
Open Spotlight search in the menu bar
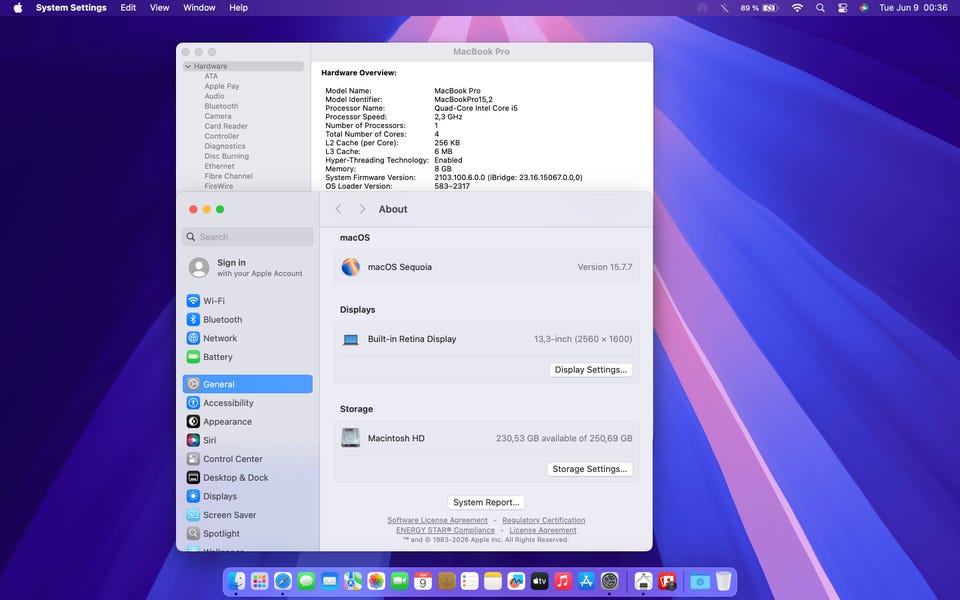[x=820, y=8]
